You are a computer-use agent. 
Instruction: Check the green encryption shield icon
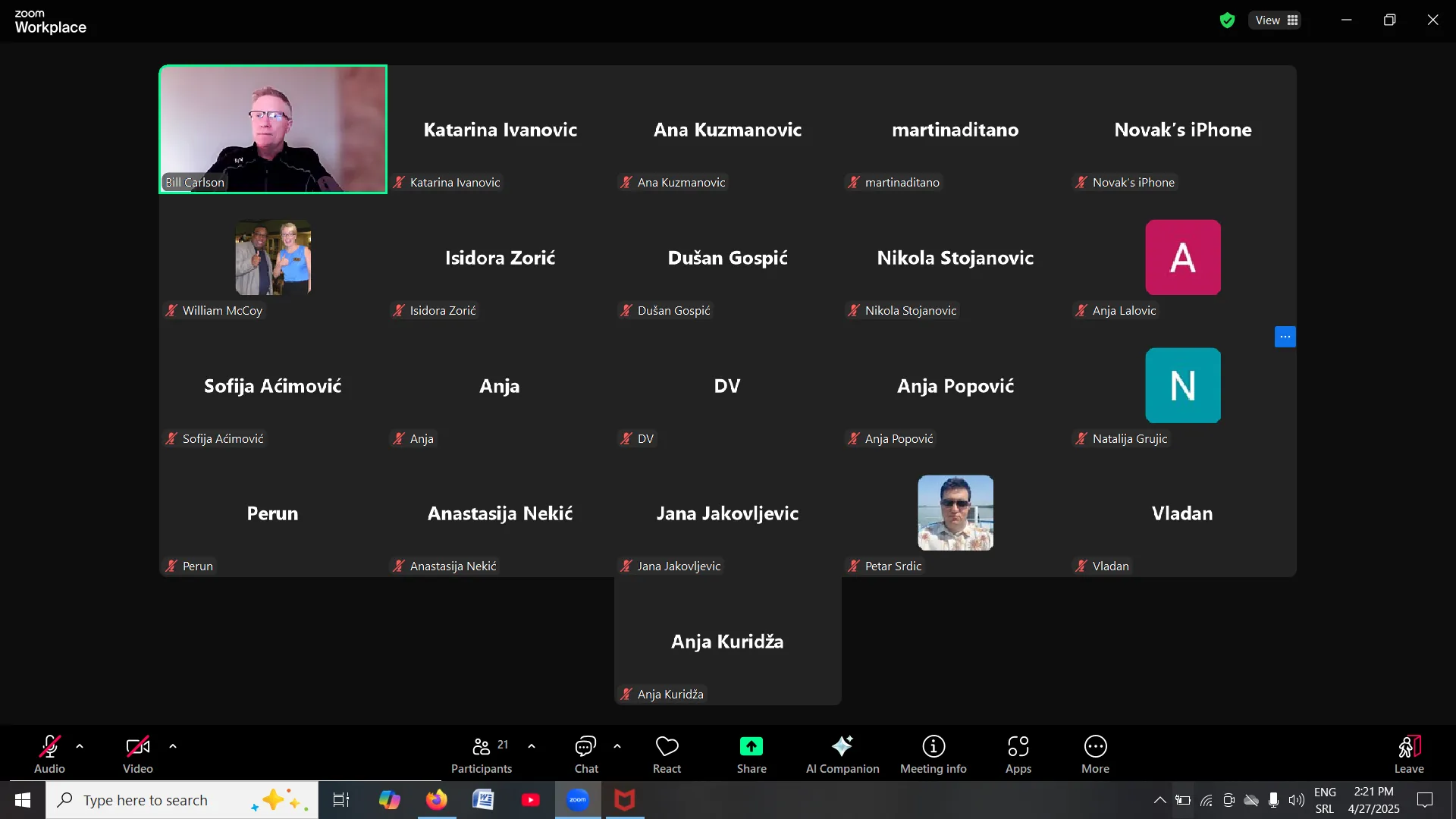click(1227, 20)
